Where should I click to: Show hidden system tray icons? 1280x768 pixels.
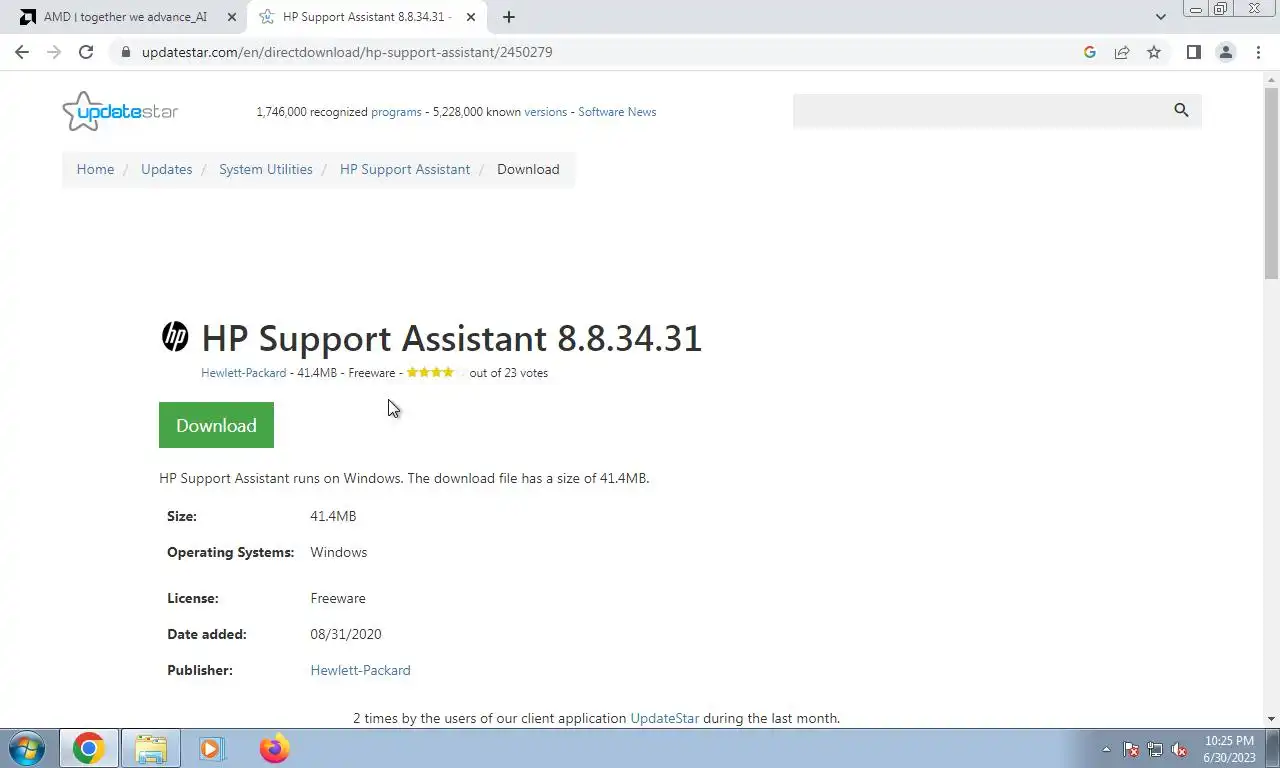coord(1106,749)
